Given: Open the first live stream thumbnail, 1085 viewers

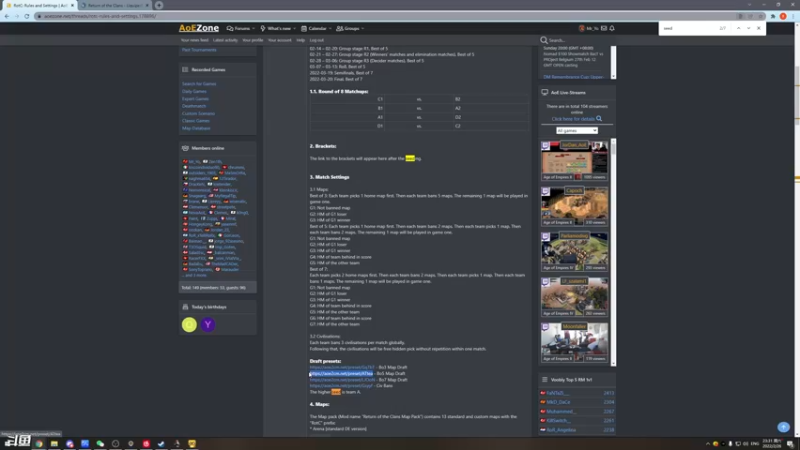Looking at the screenshot, I should click(x=574, y=161).
